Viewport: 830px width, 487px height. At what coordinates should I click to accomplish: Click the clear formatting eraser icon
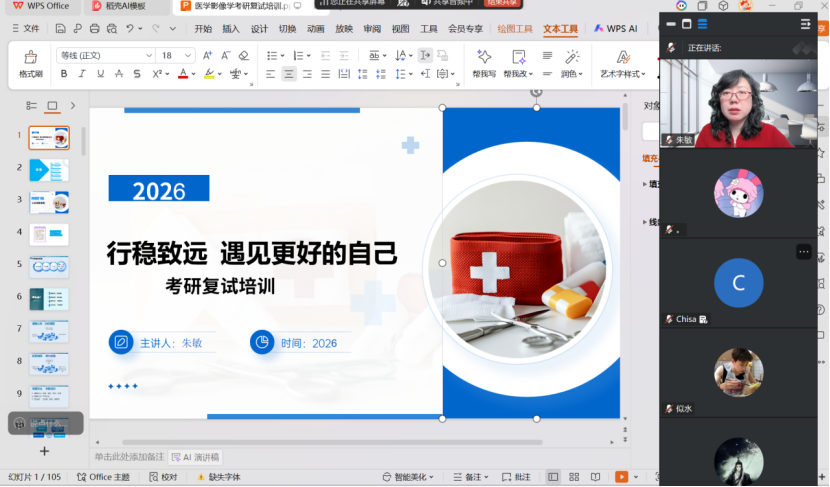tap(244, 55)
